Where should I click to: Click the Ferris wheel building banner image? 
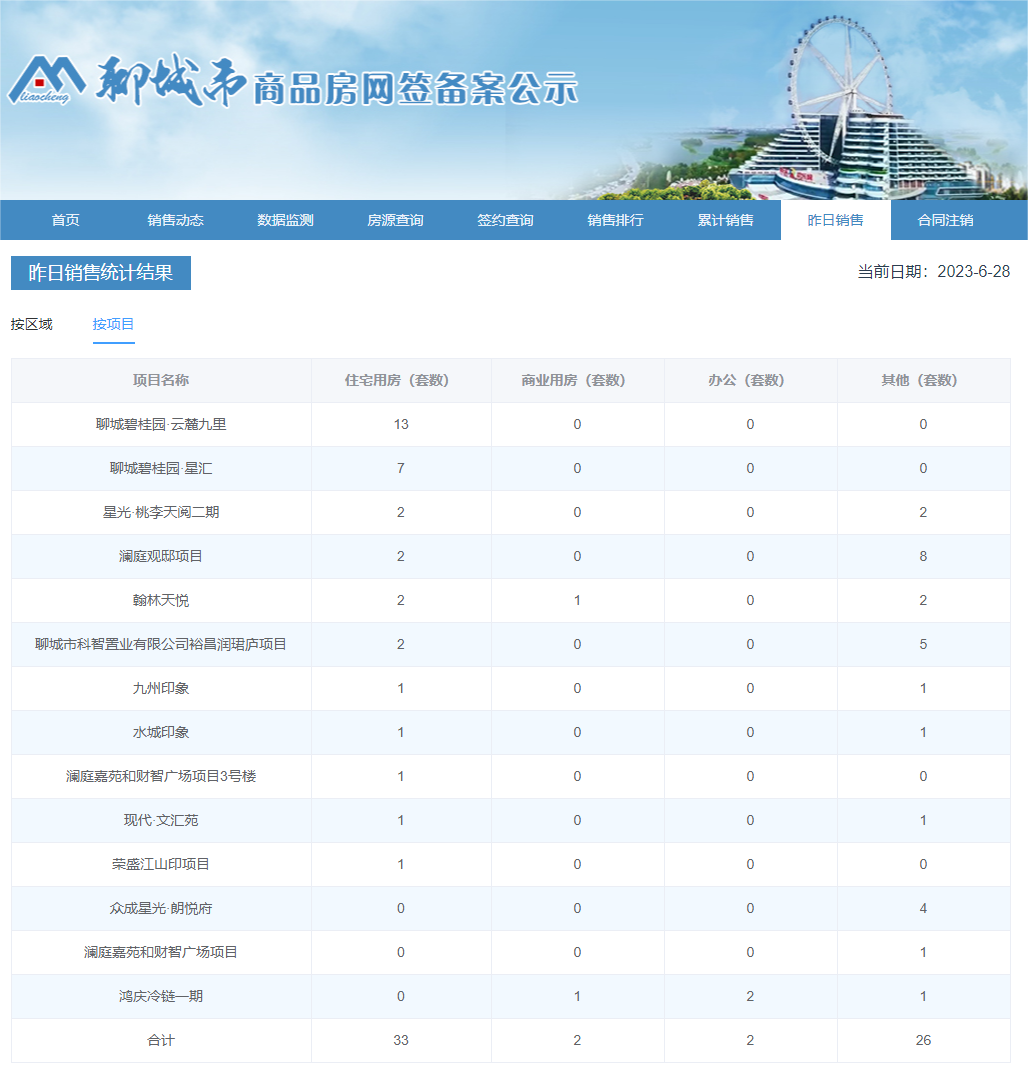point(850,110)
